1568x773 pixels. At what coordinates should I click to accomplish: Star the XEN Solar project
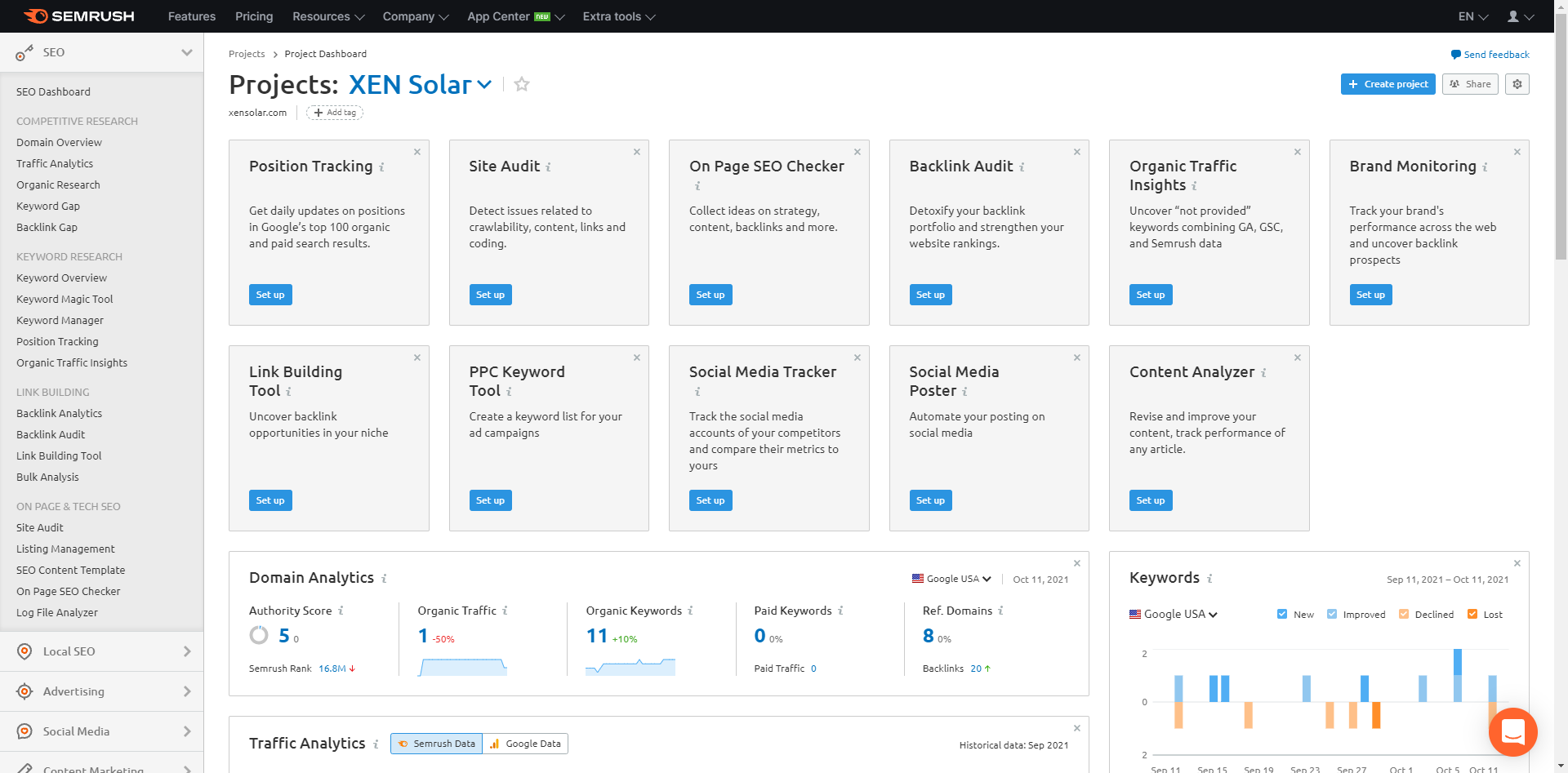pyautogui.click(x=522, y=84)
